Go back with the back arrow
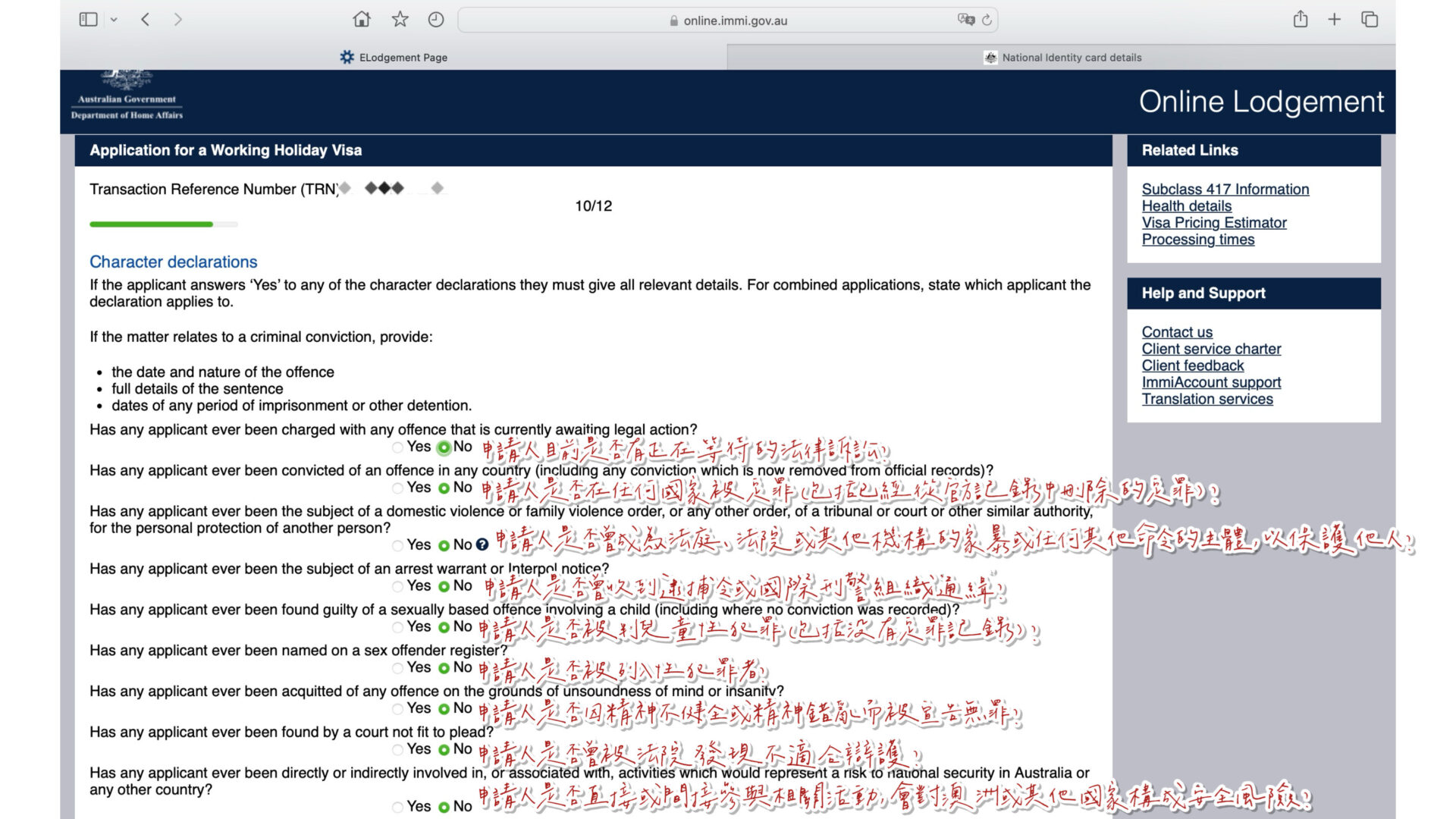 pyautogui.click(x=146, y=20)
